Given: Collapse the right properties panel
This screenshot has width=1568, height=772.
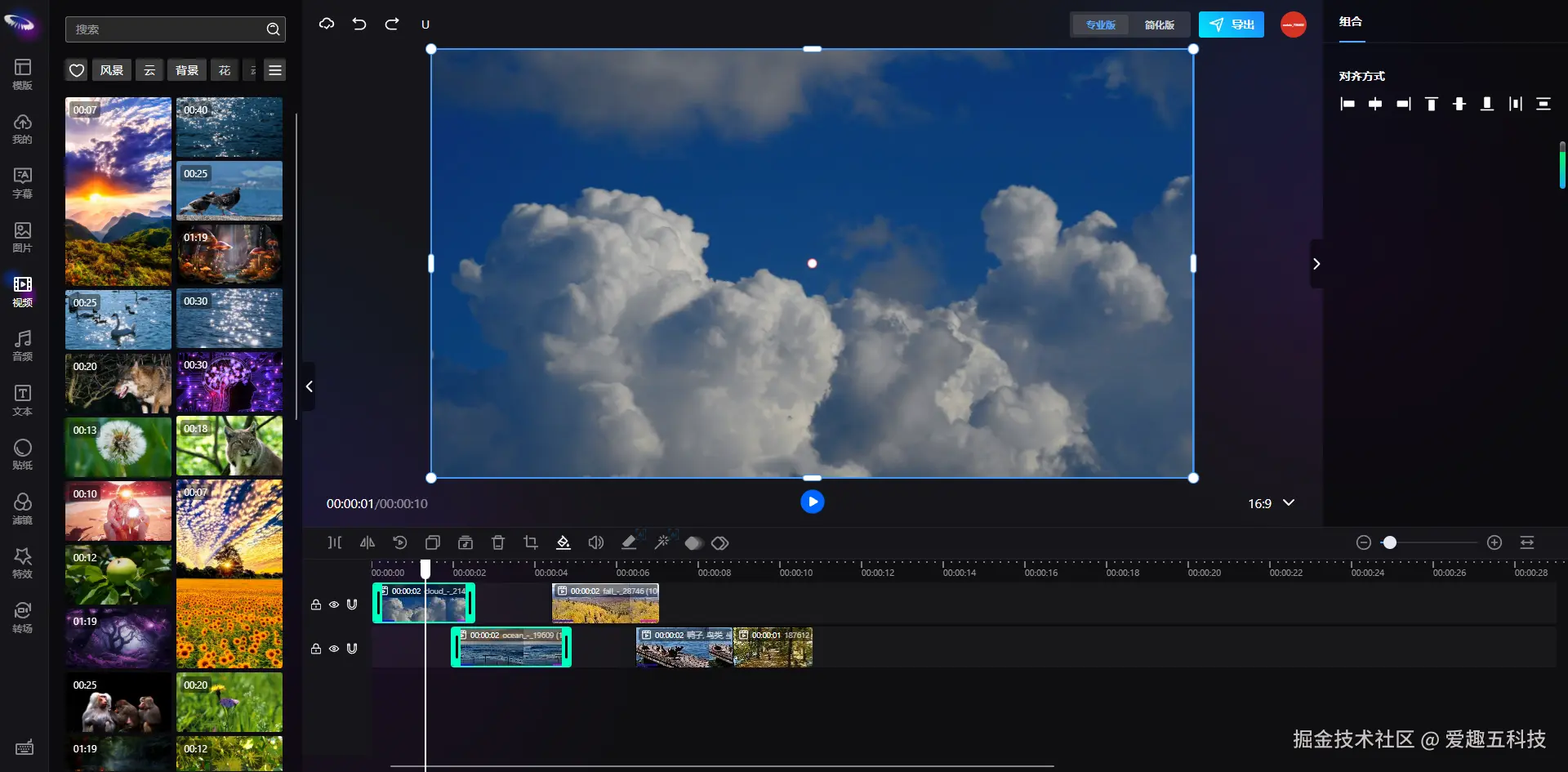Looking at the screenshot, I should click(1316, 263).
